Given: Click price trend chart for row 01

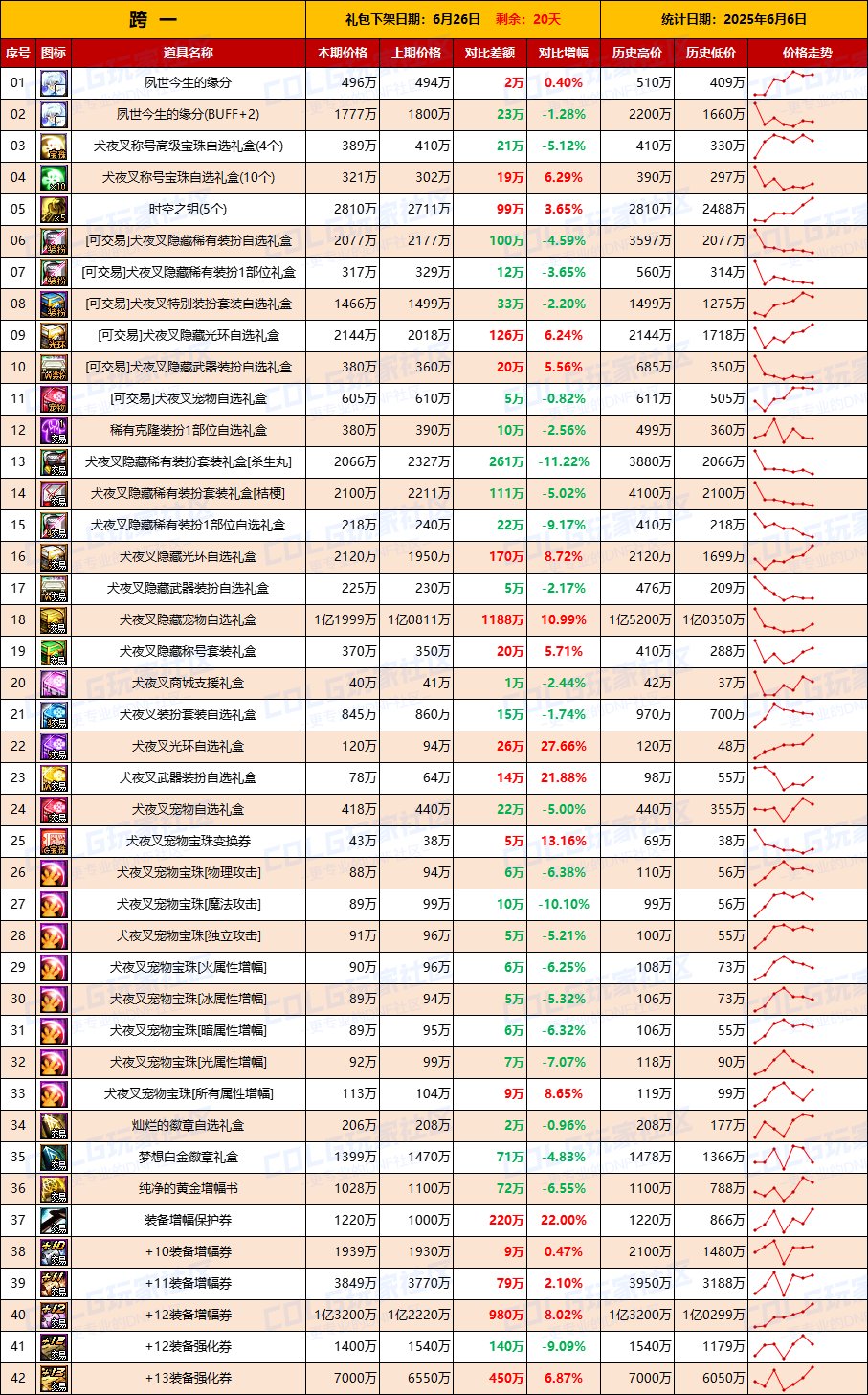Looking at the screenshot, I should 784,83.
